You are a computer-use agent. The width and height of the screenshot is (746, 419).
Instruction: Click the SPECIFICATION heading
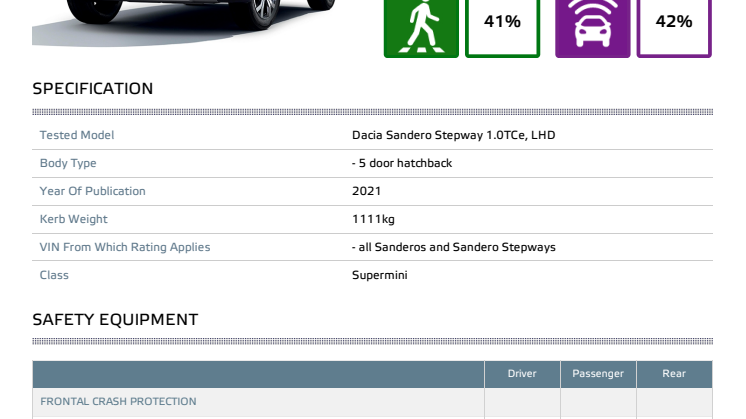(x=93, y=88)
